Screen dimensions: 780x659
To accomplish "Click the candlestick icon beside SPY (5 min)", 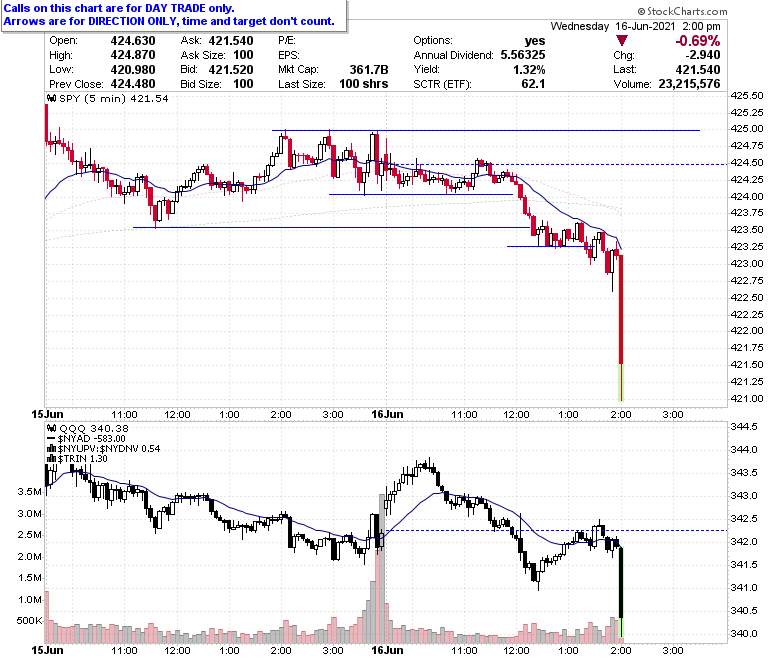I will pyautogui.click(x=51, y=98).
